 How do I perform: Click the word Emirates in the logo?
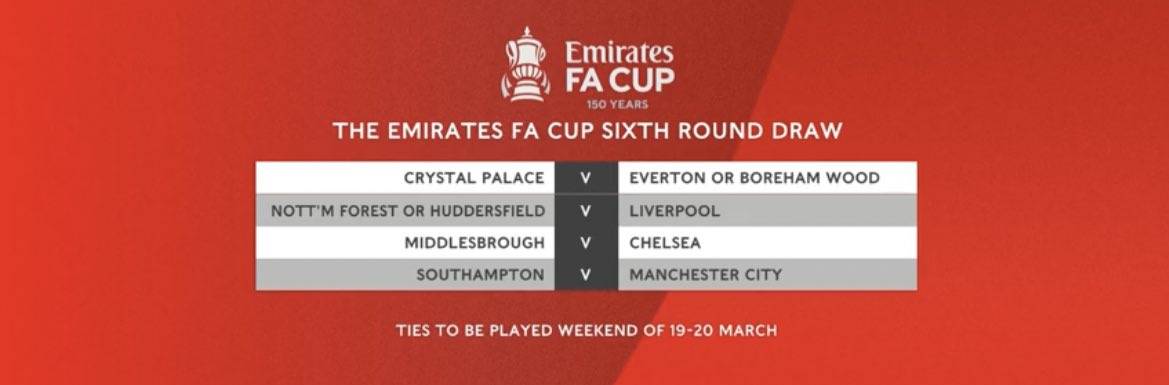pos(620,52)
